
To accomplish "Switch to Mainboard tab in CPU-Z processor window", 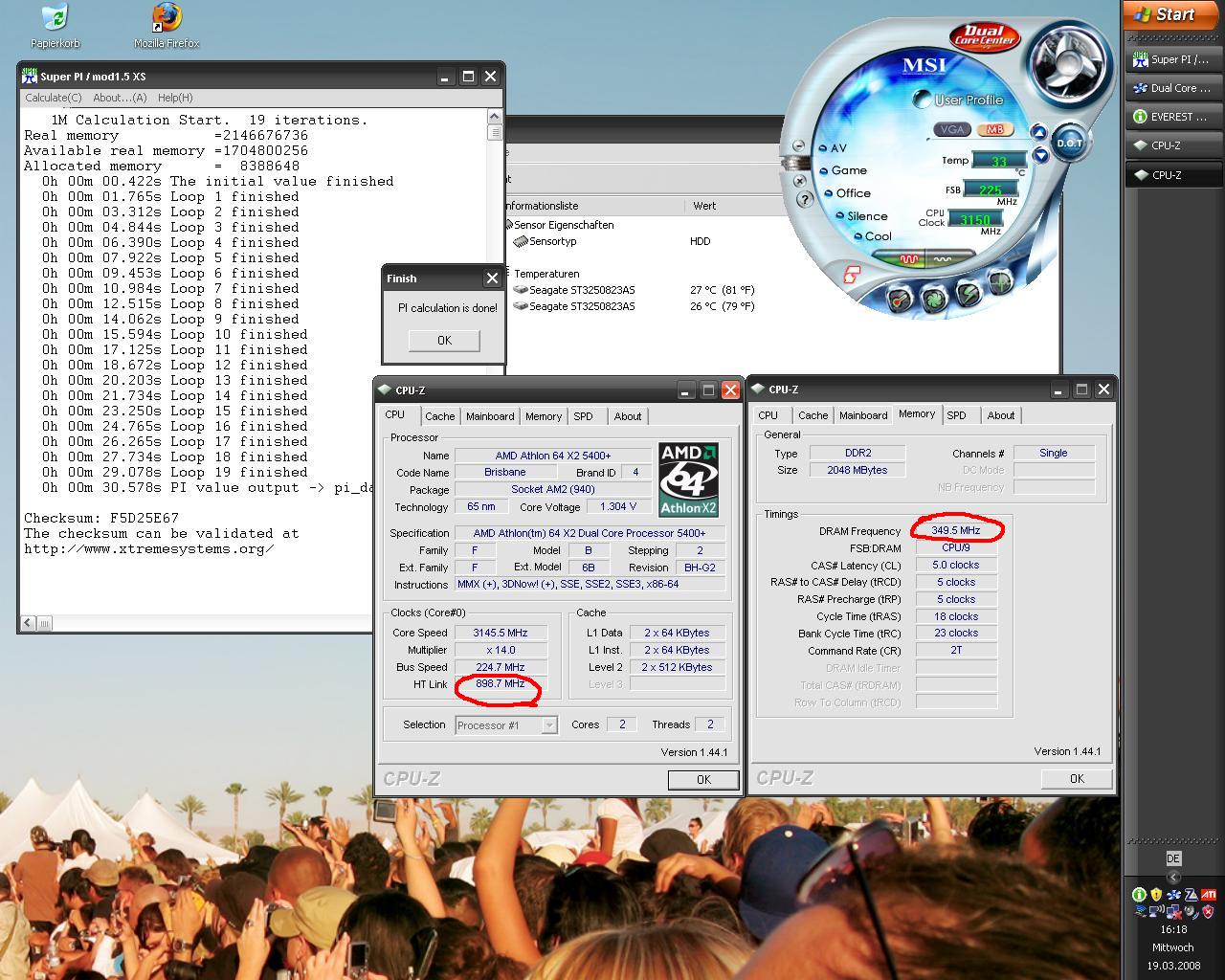I will click(490, 416).
